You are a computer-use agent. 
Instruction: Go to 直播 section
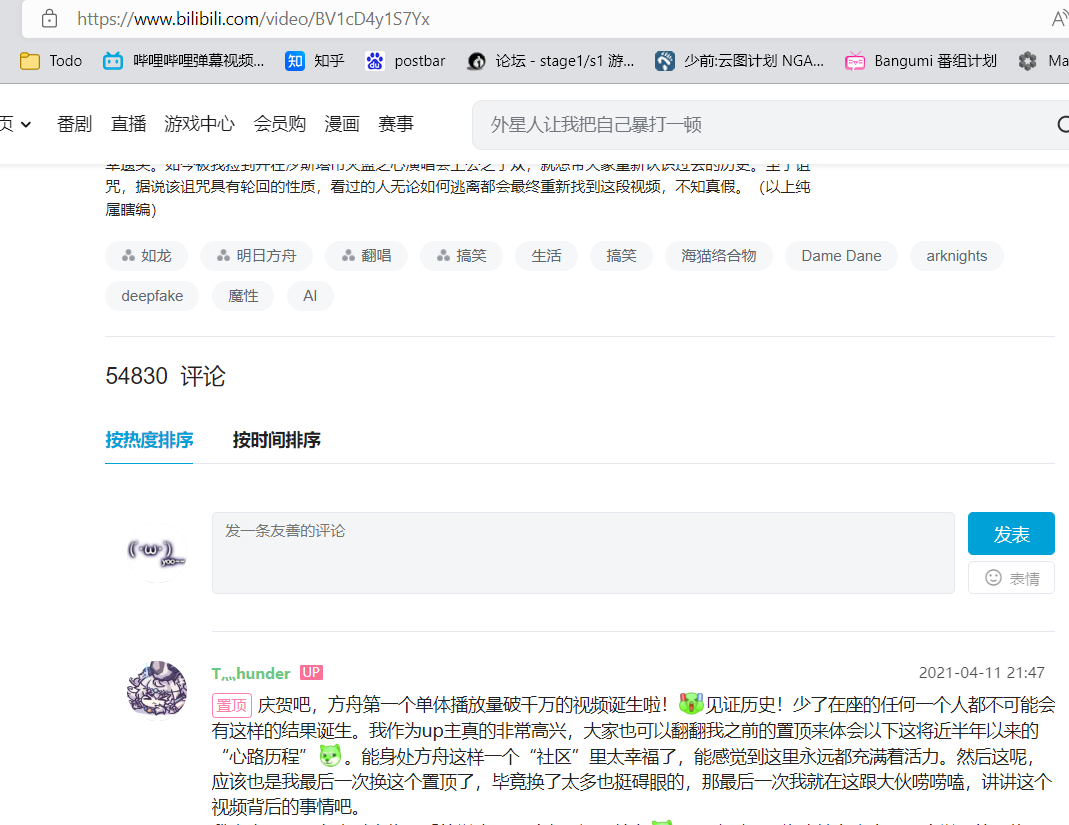(128, 124)
